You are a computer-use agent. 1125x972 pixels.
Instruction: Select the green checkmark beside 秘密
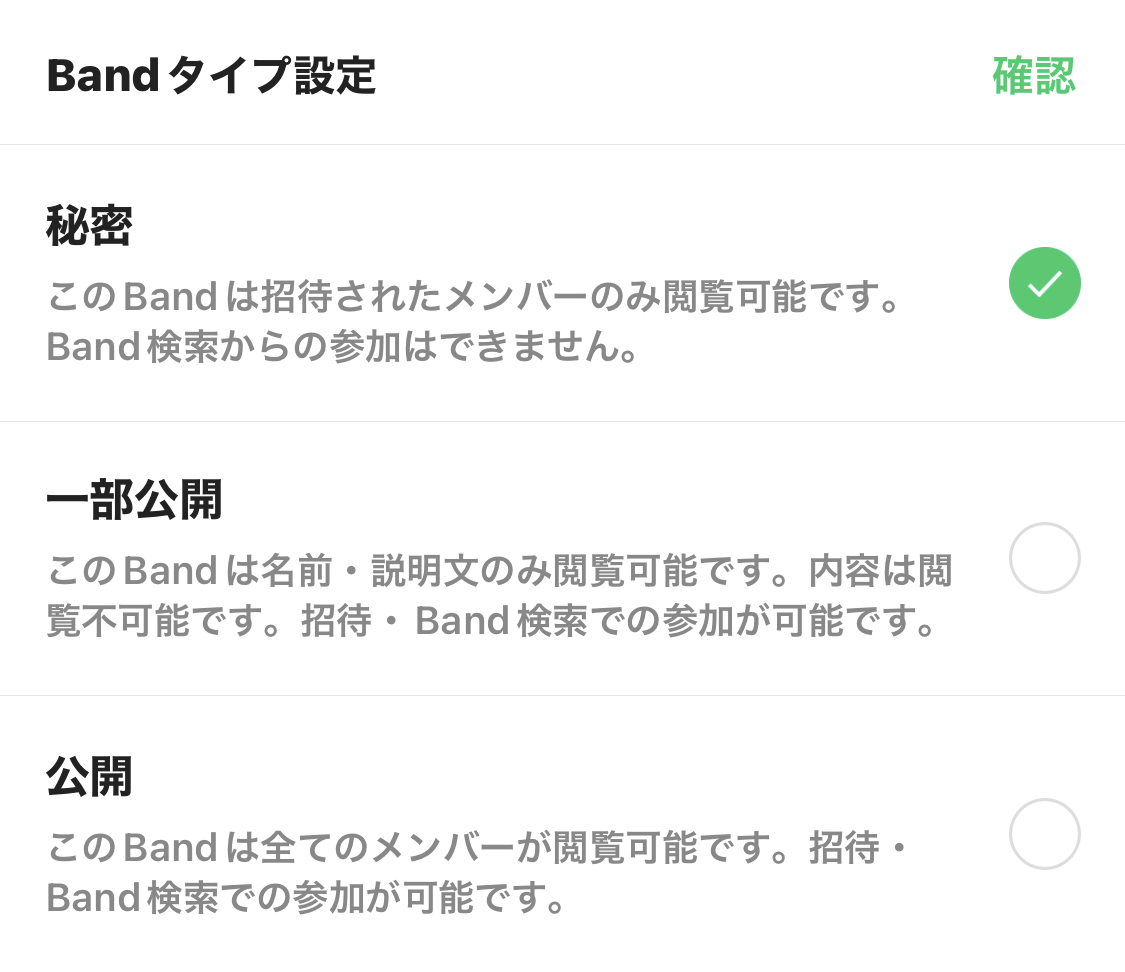click(1045, 283)
